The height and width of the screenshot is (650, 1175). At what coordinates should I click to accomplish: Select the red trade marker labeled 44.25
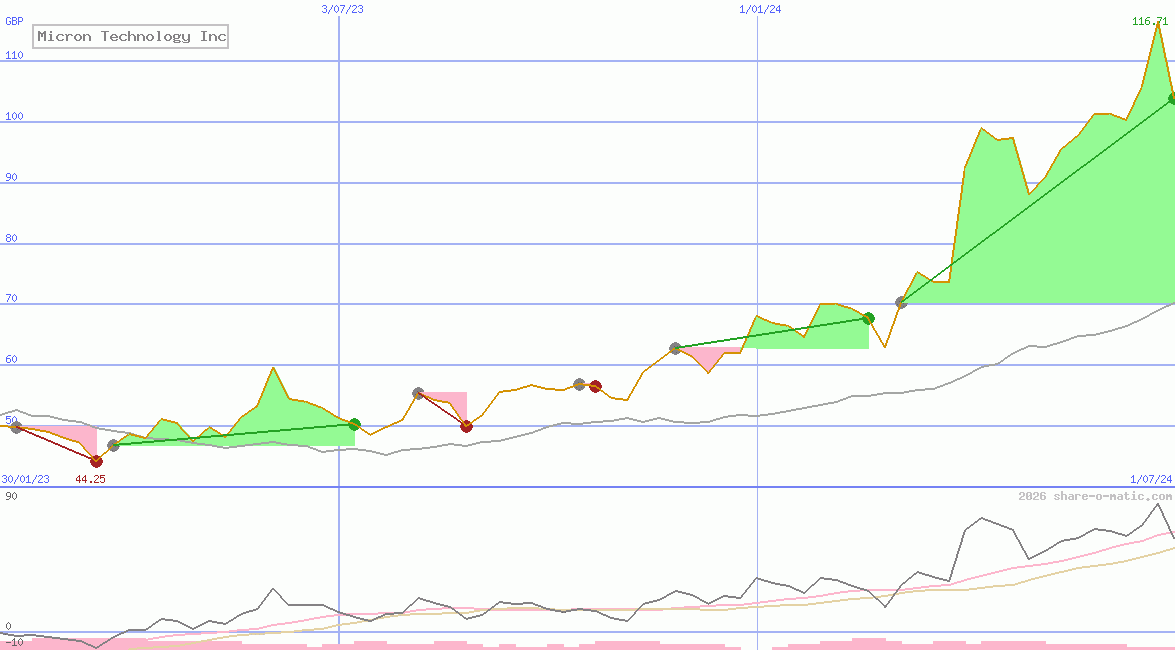click(97, 462)
